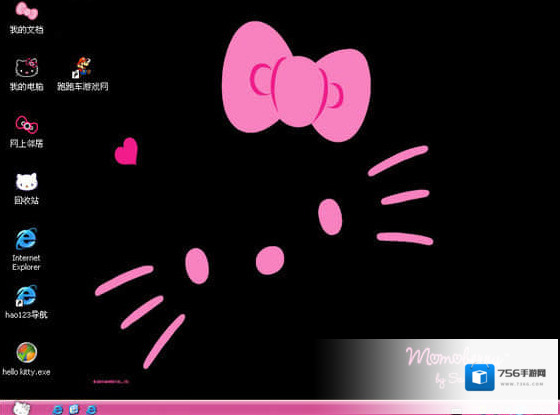Select the 我的电脑 Hello Kitty face icon

click(x=26, y=68)
